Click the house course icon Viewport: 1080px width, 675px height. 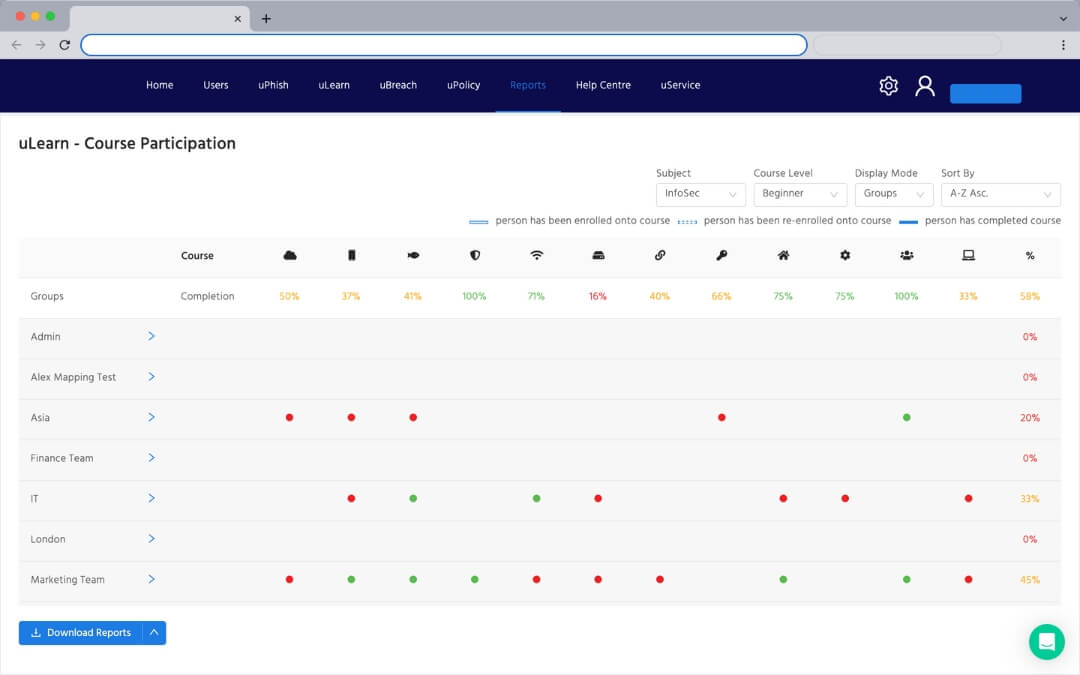pyautogui.click(x=783, y=256)
